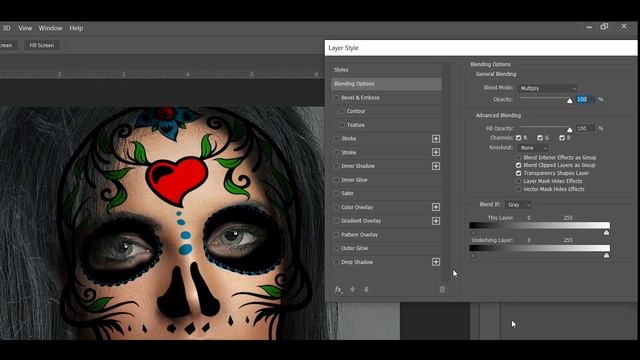Click plus icon on second Stroke row
This screenshot has height=360, width=640.
click(x=436, y=152)
